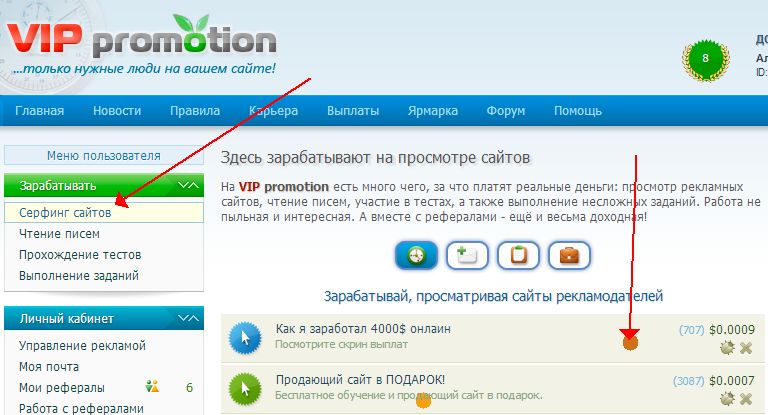
Task: Open the clipboard tests icon button
Action: 518,255
